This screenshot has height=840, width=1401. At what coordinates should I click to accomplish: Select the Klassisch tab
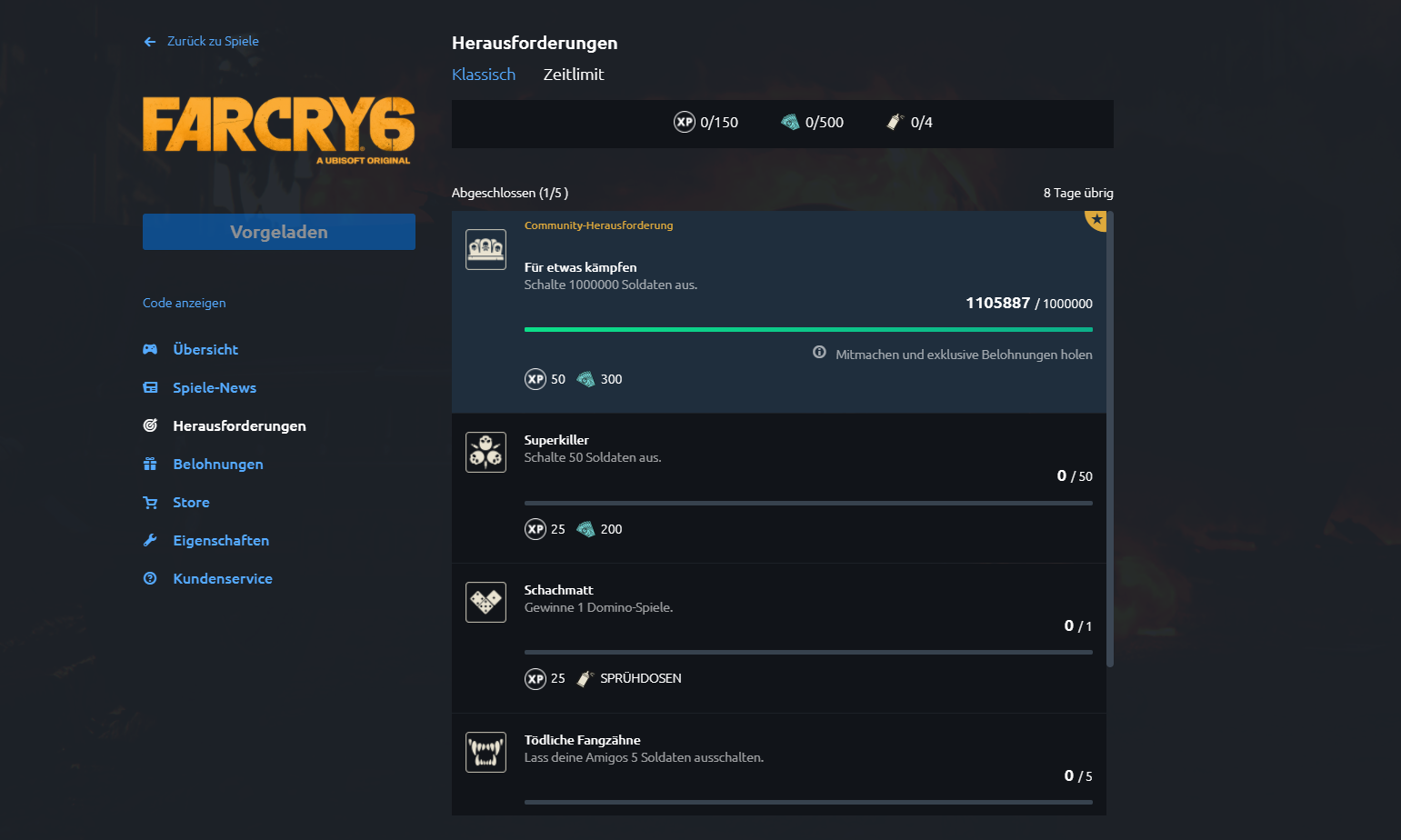click(x=484, y=75)
